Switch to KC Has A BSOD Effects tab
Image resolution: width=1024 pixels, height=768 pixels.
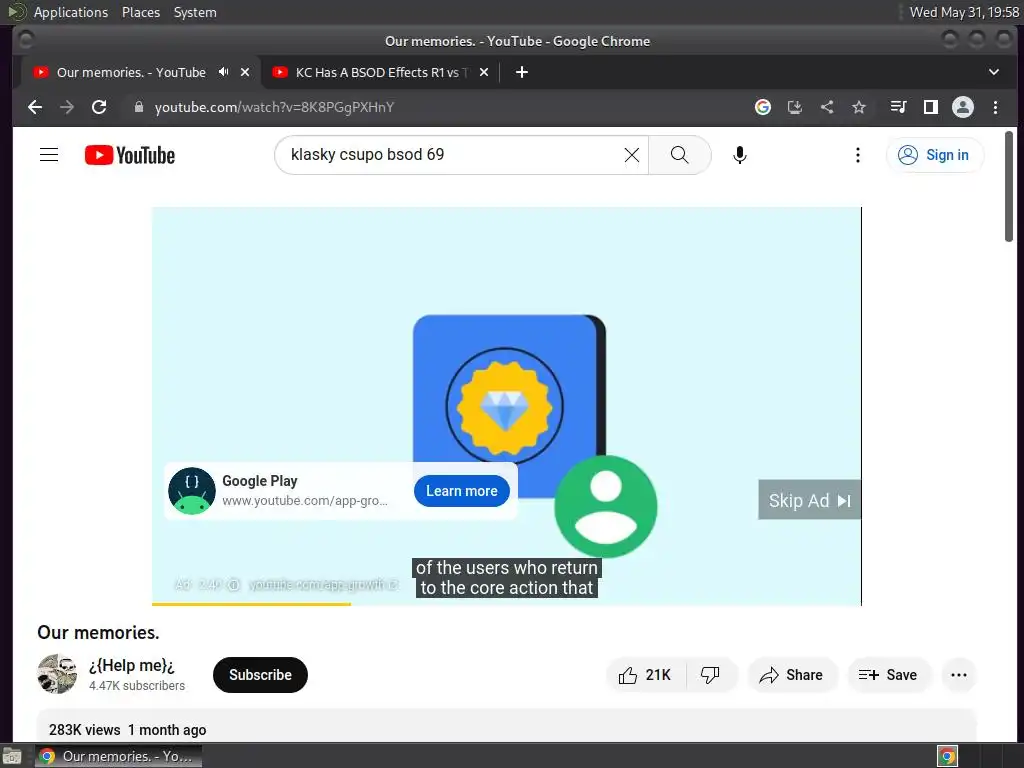[382, 72]
